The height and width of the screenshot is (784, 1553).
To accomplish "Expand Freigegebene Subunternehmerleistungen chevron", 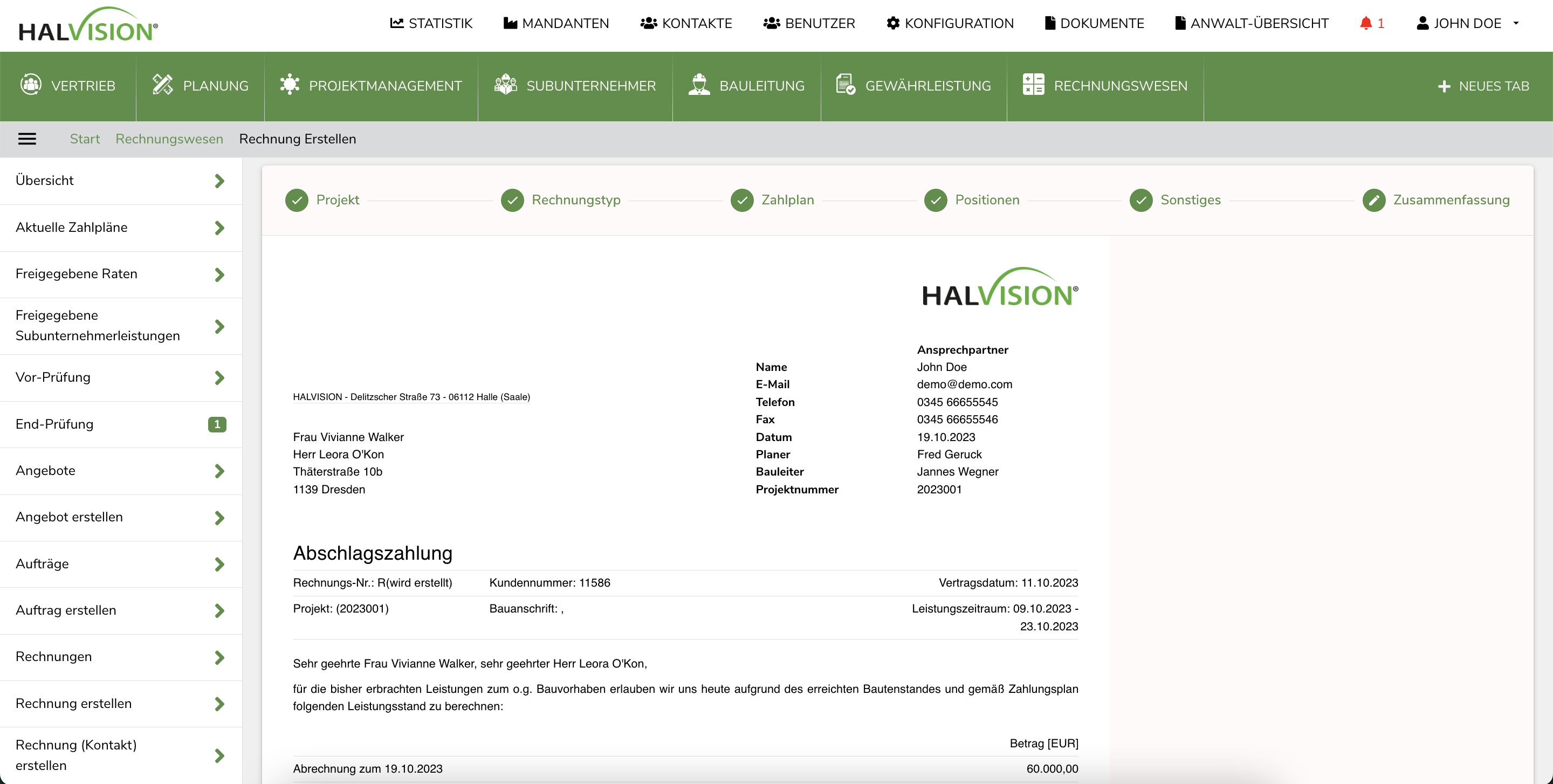I will click(219, 327).
